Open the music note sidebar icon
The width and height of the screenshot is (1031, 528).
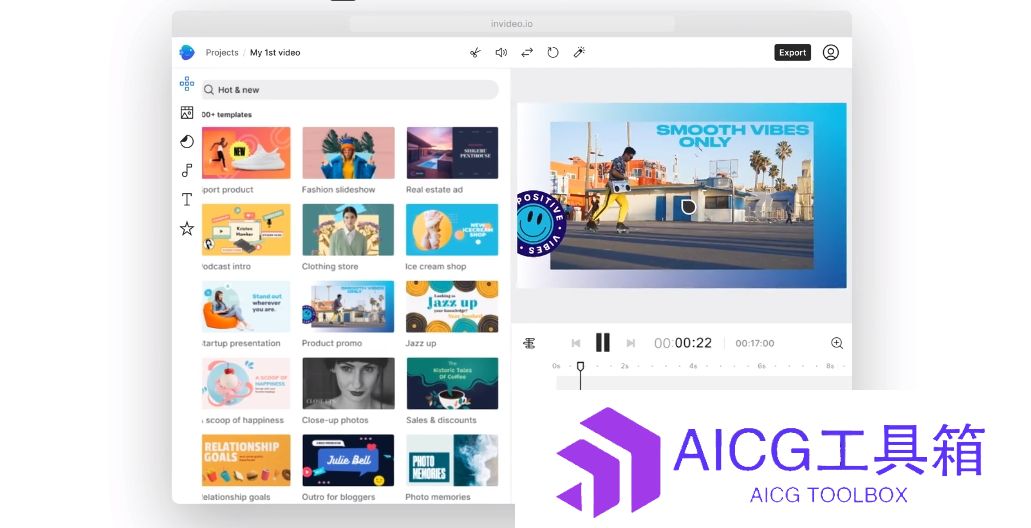coord(187,170)
